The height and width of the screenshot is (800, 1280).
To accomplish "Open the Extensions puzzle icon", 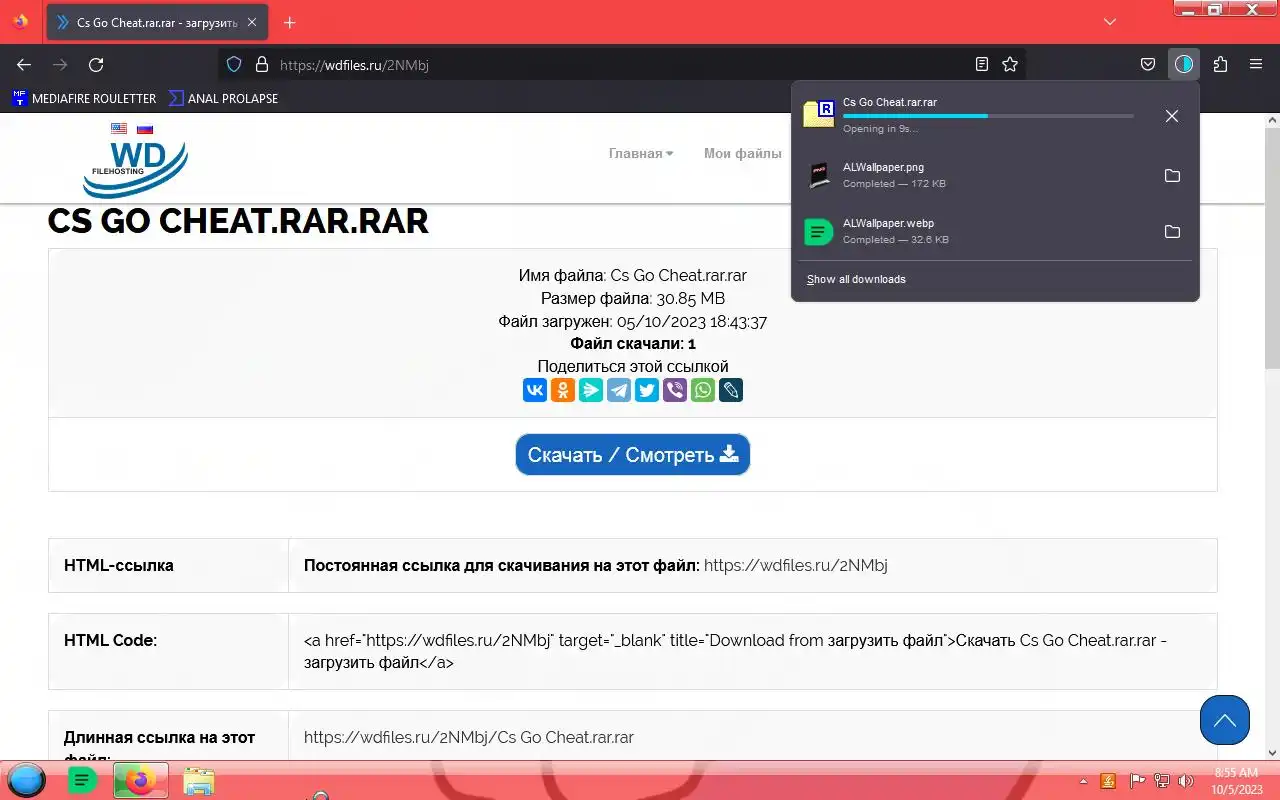I will (1220, 64).
